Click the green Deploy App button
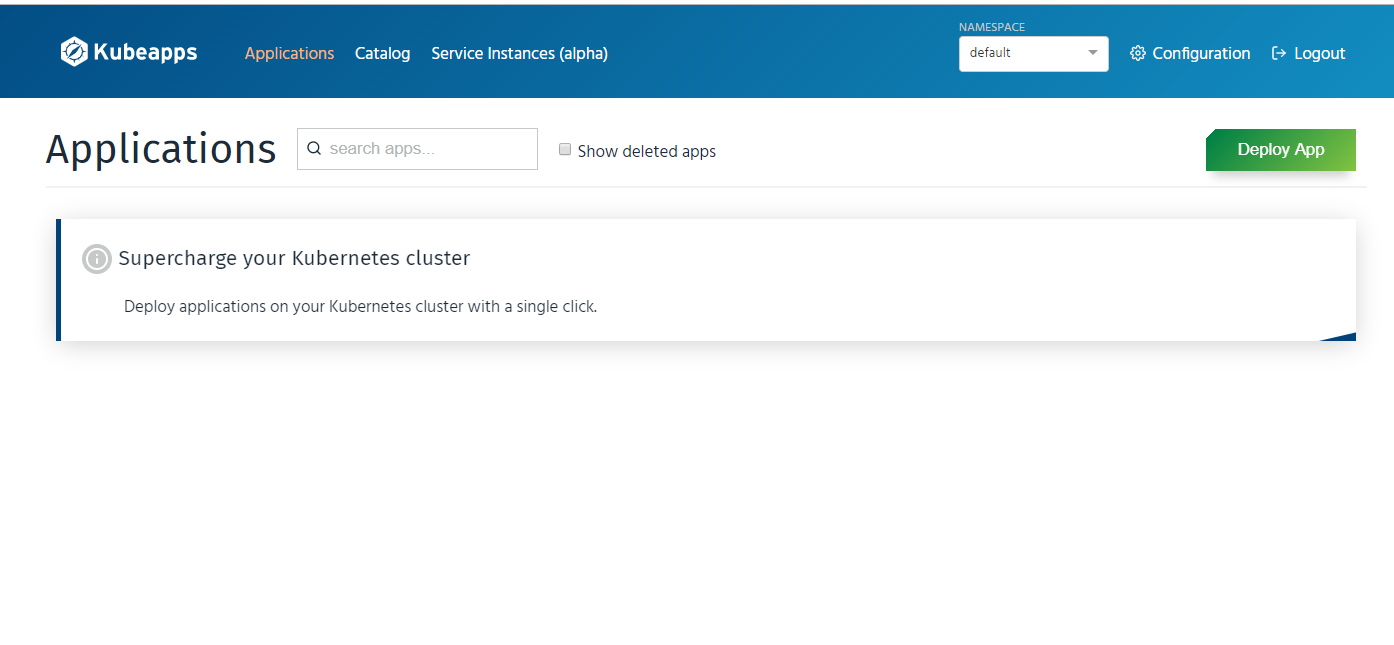1394x645 pixels. 1281,150
